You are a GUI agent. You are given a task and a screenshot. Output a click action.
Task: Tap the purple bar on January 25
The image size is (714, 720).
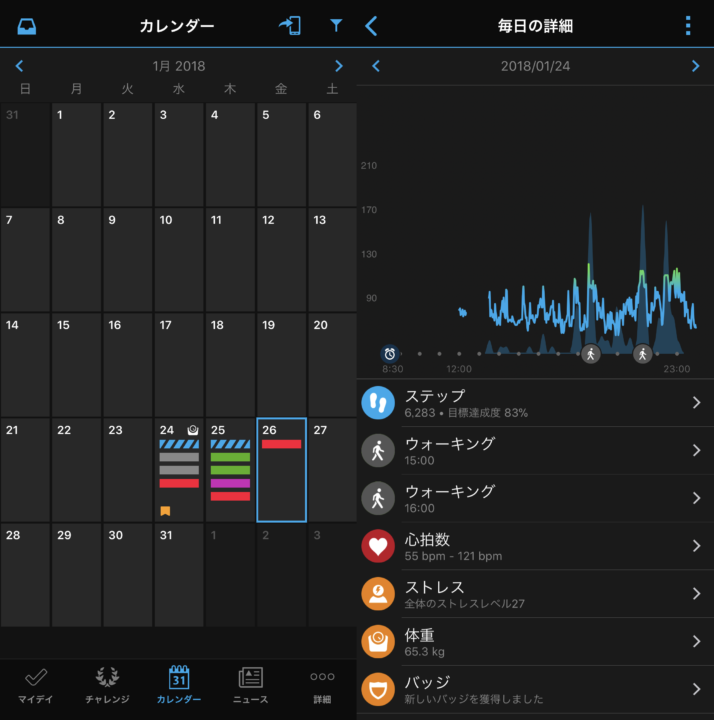[230, 483]
